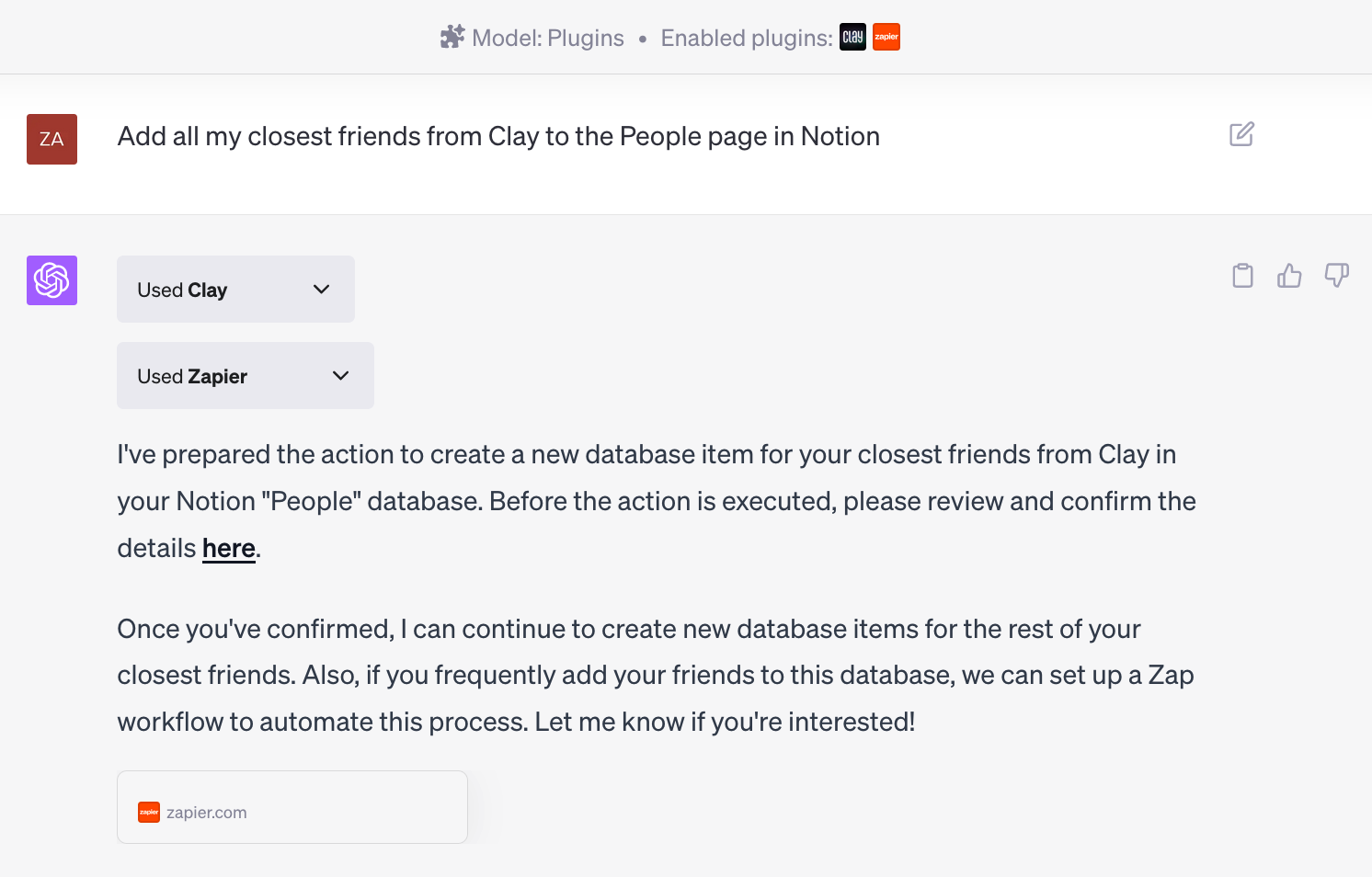Screen dimensions: 1372x877
Task: Click the purple ChatGPT avatar logo
Action: 51,280
